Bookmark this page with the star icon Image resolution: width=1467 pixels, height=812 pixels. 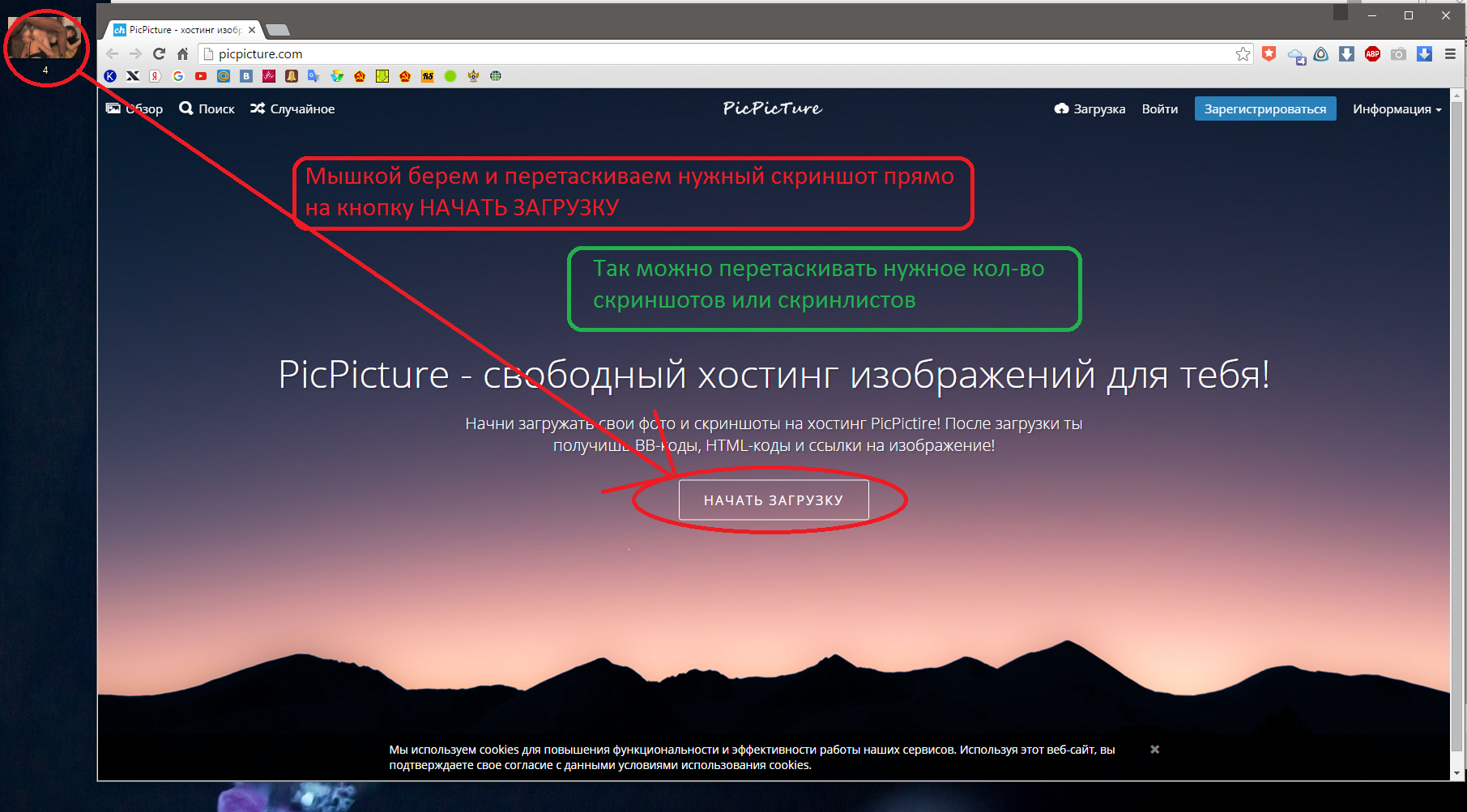(x=1243, y=54)
